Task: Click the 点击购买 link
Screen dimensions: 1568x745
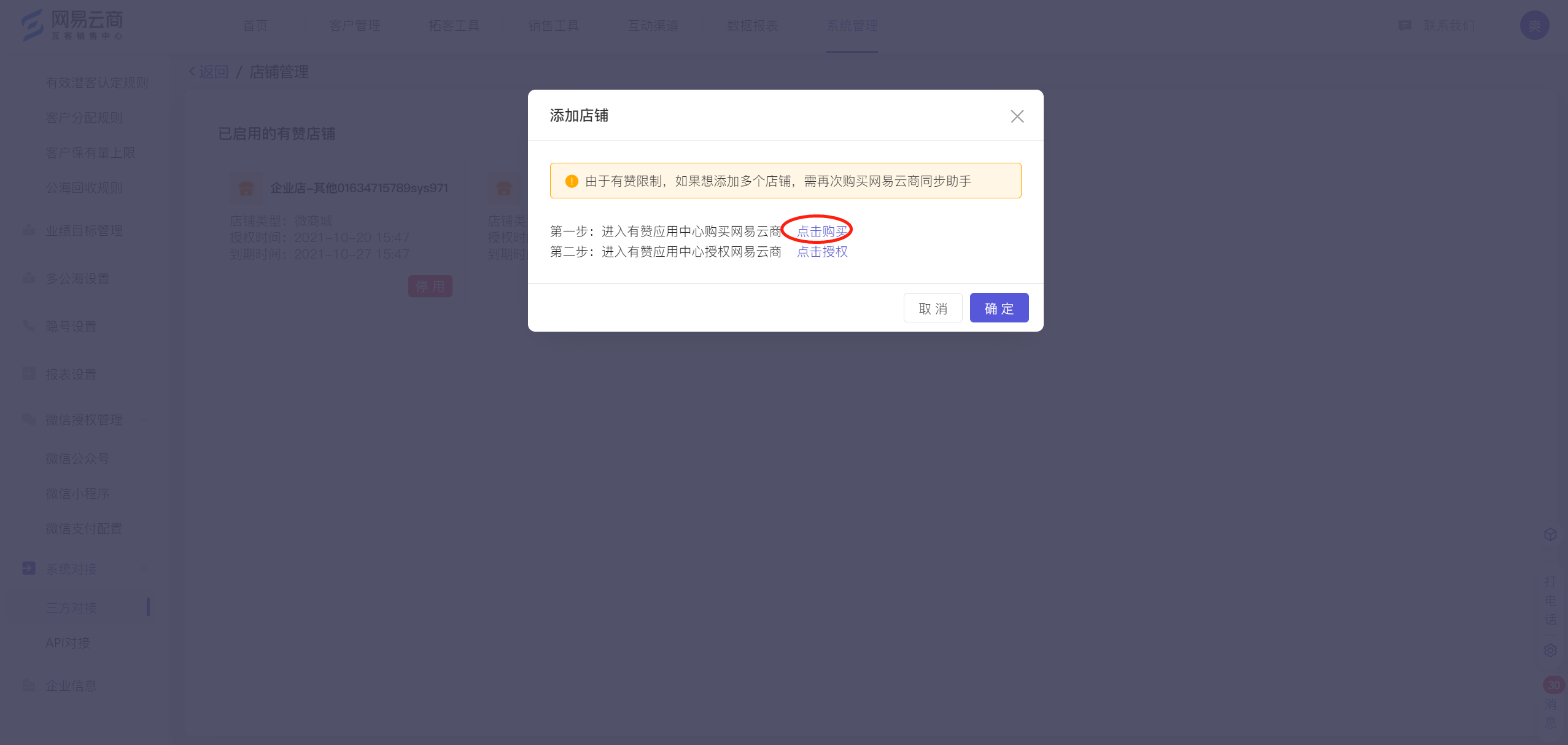Action: (x=822, y=231)
